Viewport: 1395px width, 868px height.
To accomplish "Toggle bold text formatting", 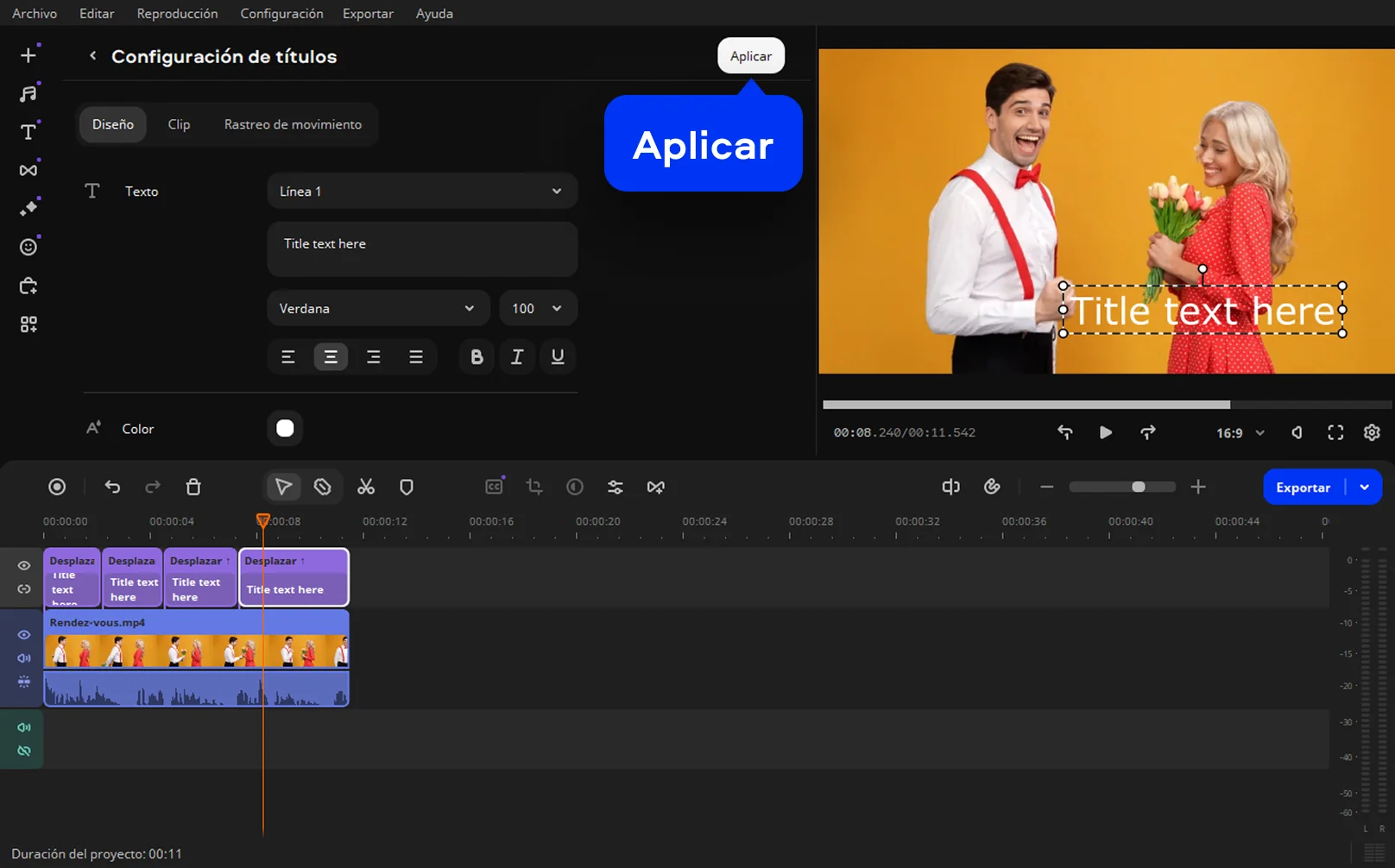I will pos(477,357).
